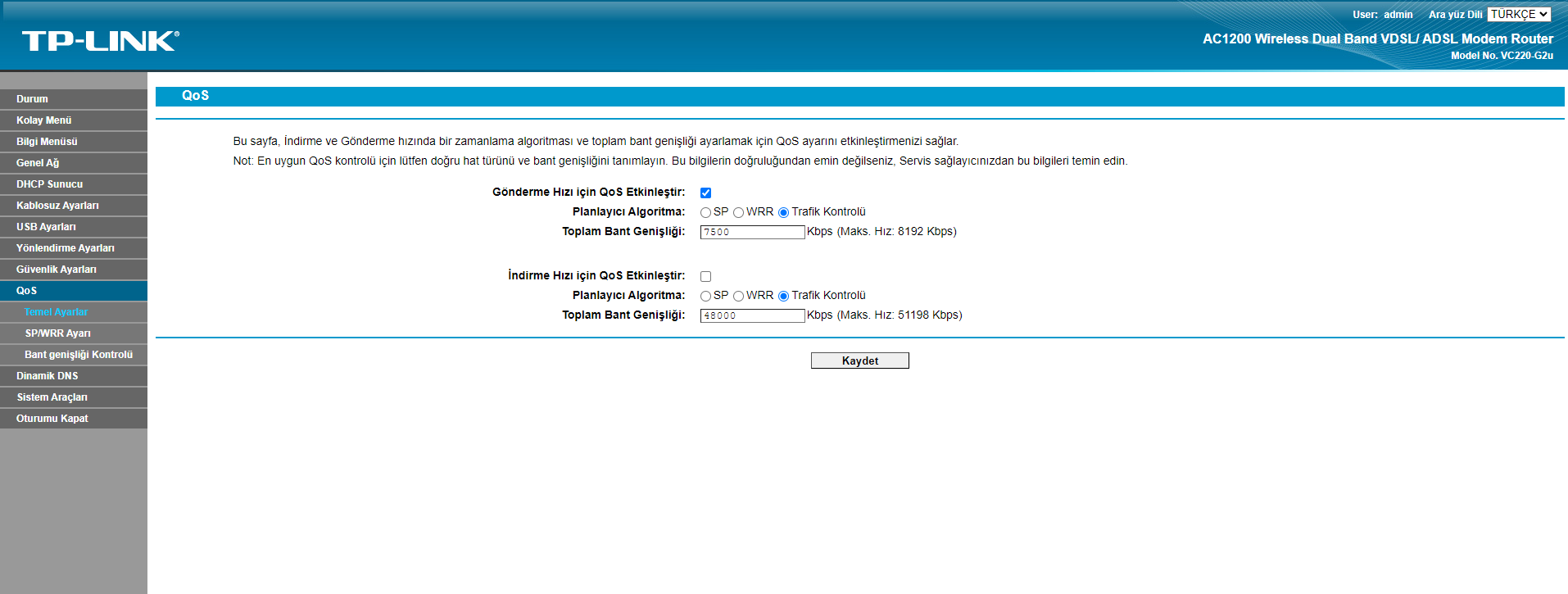Click the QoS page title bar

[860, 96]
